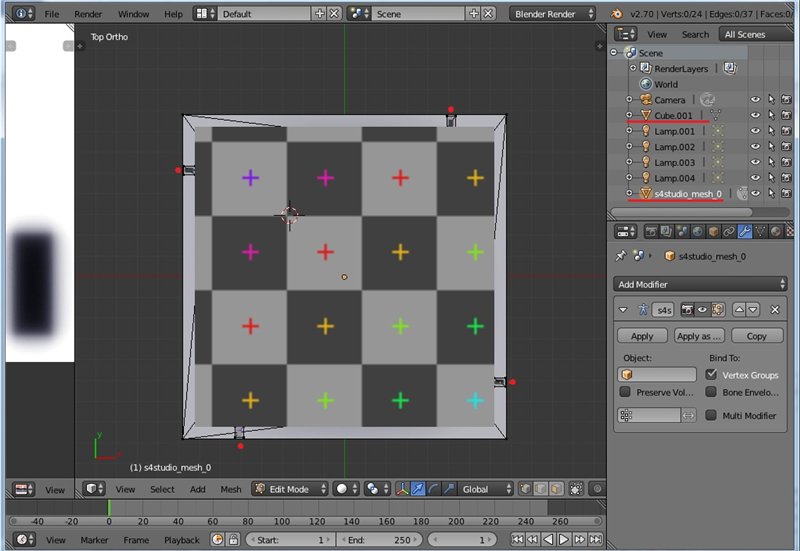The width and height of the screenshot is (800, 551).
Task: Toggle the 3D manipulator axes icon
Action: 402,489
